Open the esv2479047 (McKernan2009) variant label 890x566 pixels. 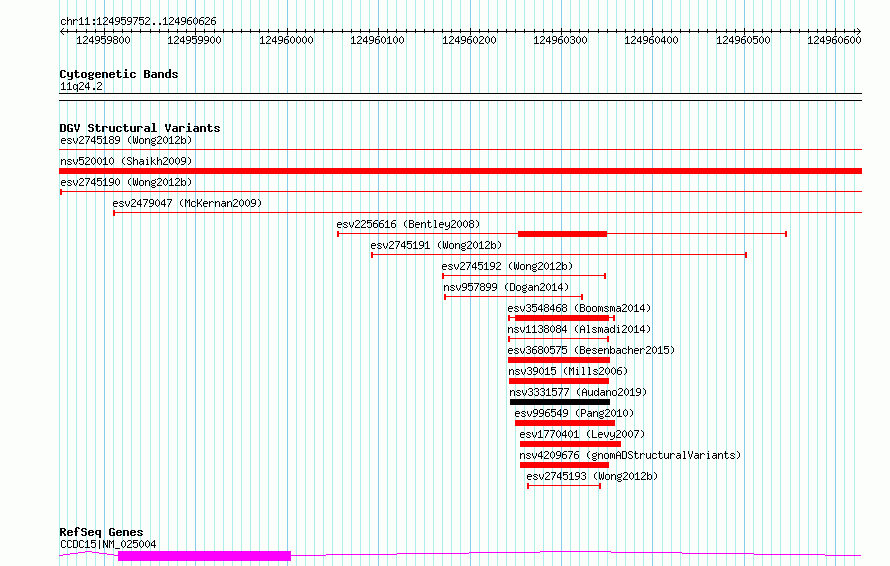coord(187,203)
